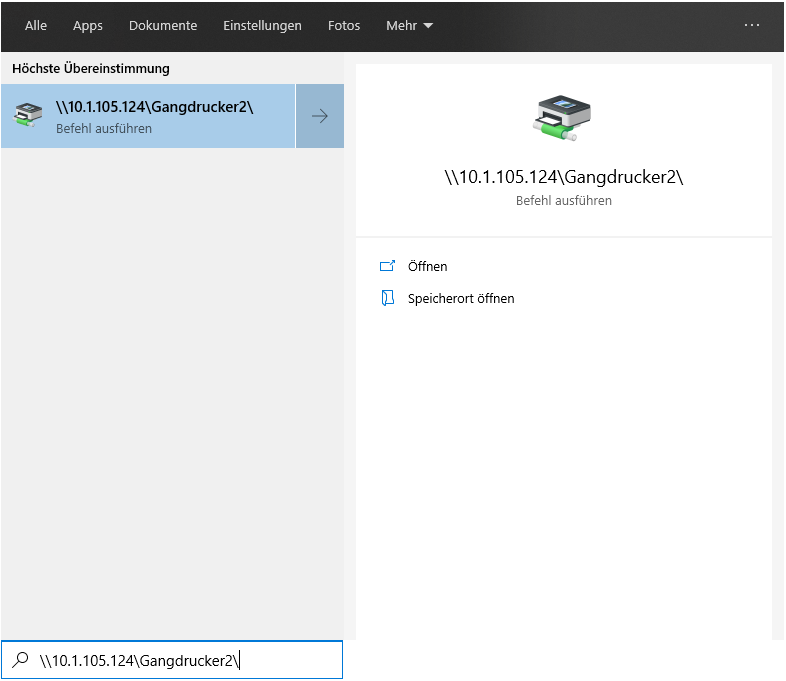The width and height of the screenshot is (786, 681).
Task: Switch to the Einstellungen filter tab
Action: tap(262, 26)
